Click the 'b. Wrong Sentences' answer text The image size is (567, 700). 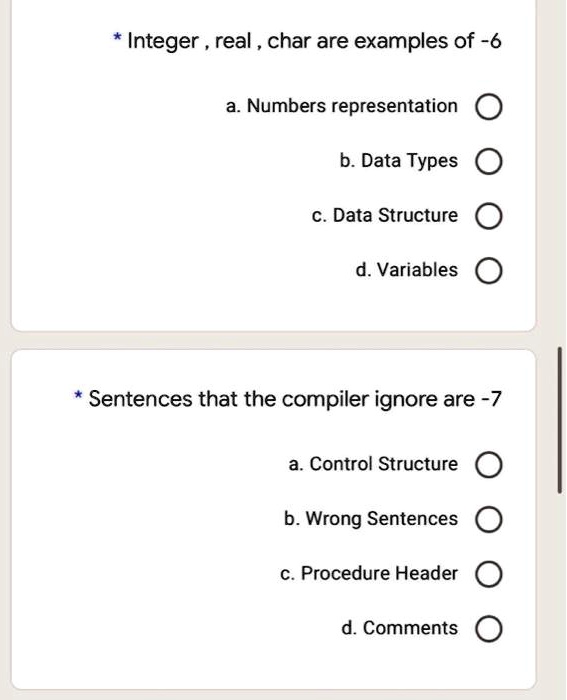tap(371, 519)
